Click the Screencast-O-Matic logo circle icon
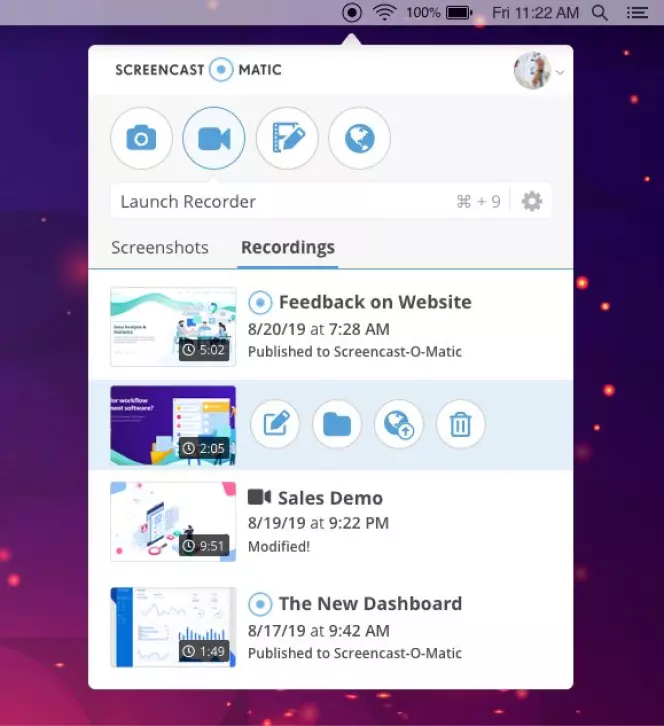Viewport: 664px width, 726px height. (x=221, y=69)
